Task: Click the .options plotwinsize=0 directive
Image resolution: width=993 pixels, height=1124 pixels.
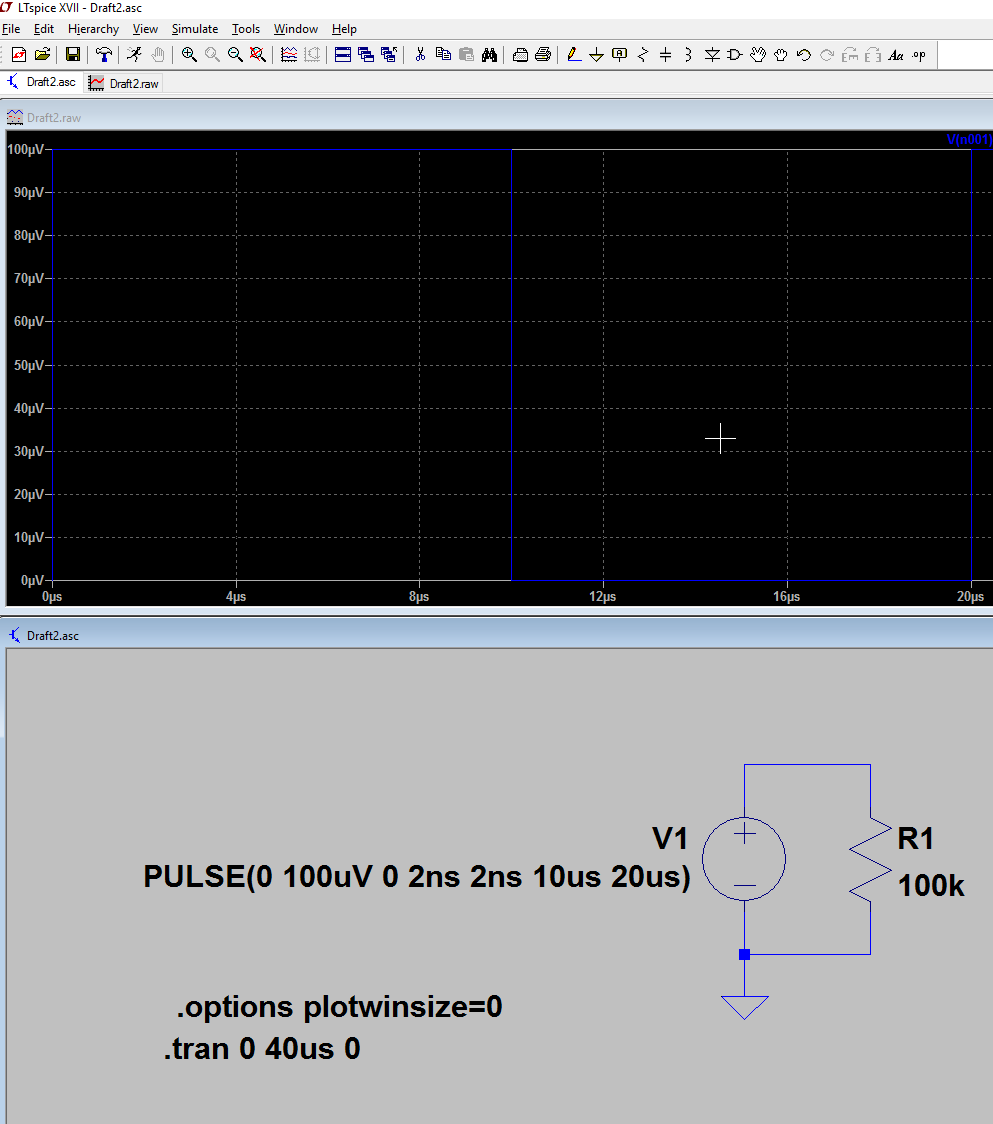Action: tap(339, 1007)
